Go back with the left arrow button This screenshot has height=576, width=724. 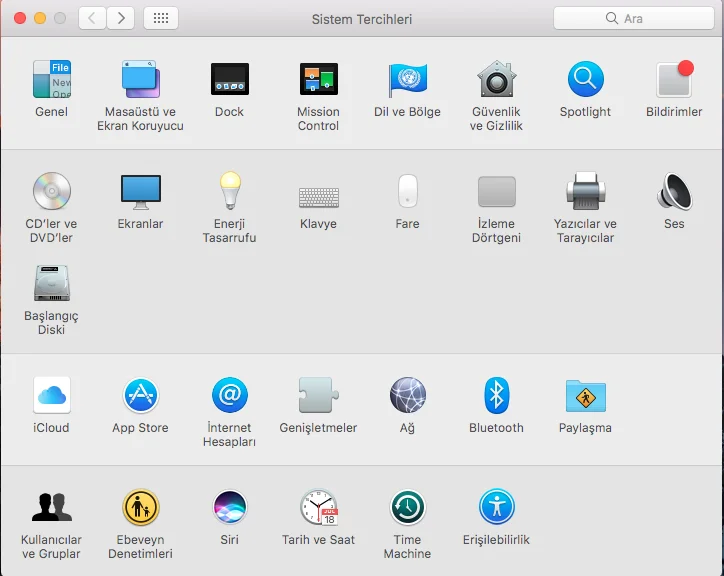(92, 18)
